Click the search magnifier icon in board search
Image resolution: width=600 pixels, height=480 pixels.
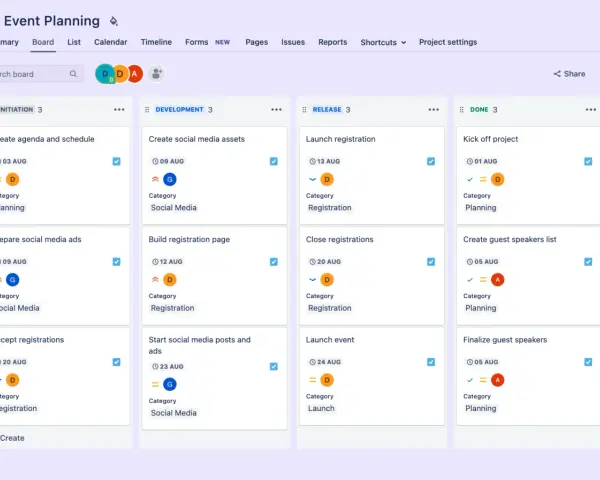[73, 73]
